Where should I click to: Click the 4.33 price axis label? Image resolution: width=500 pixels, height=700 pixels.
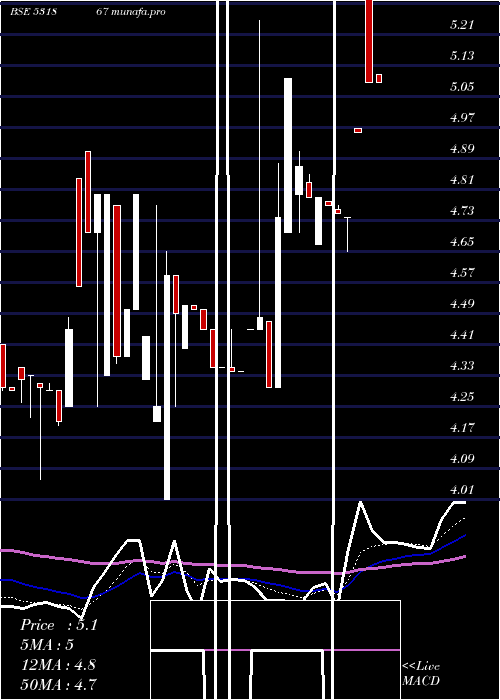(x=461, y=366)
